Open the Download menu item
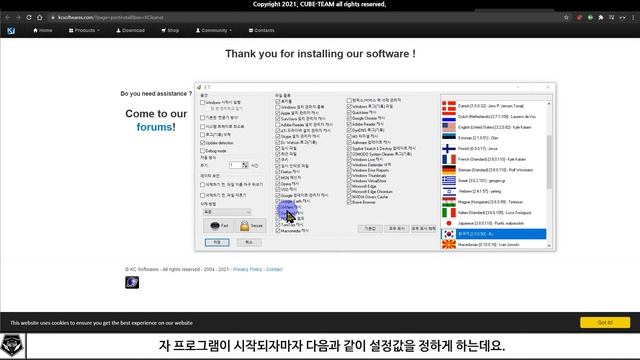The height and width of the screenshot is (360, 640). (x=131, y=31)
